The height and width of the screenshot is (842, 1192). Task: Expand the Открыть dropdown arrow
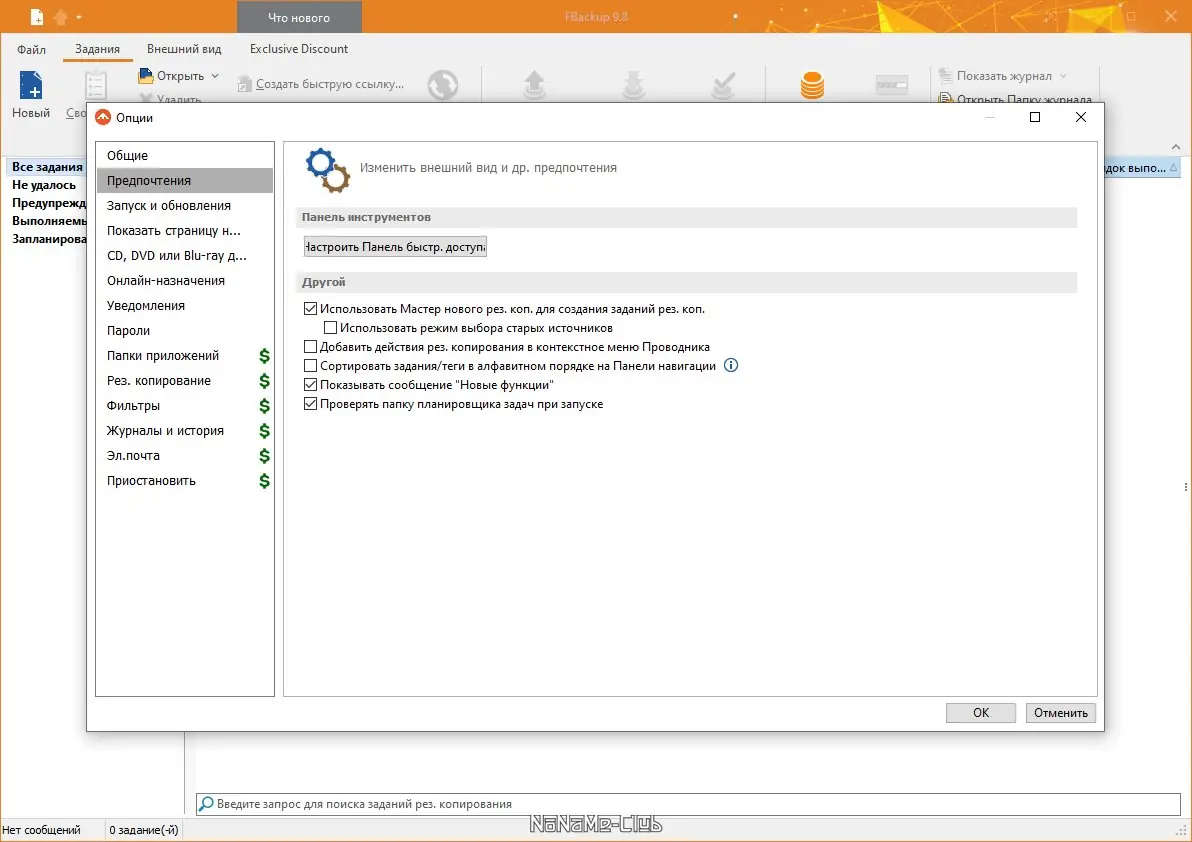pyautogui.click(x=215, y=76)
